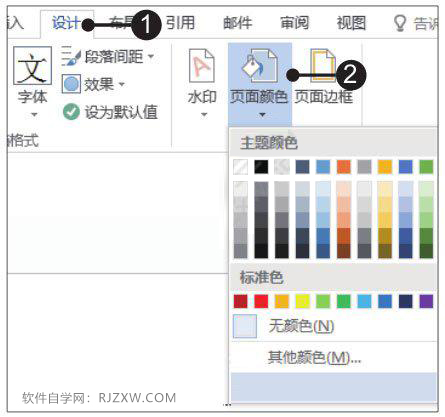Viewport: 445px width, 417px height.
Task: Open 其他颜色(M)... dialog entry
Action: tap(334, 358)
